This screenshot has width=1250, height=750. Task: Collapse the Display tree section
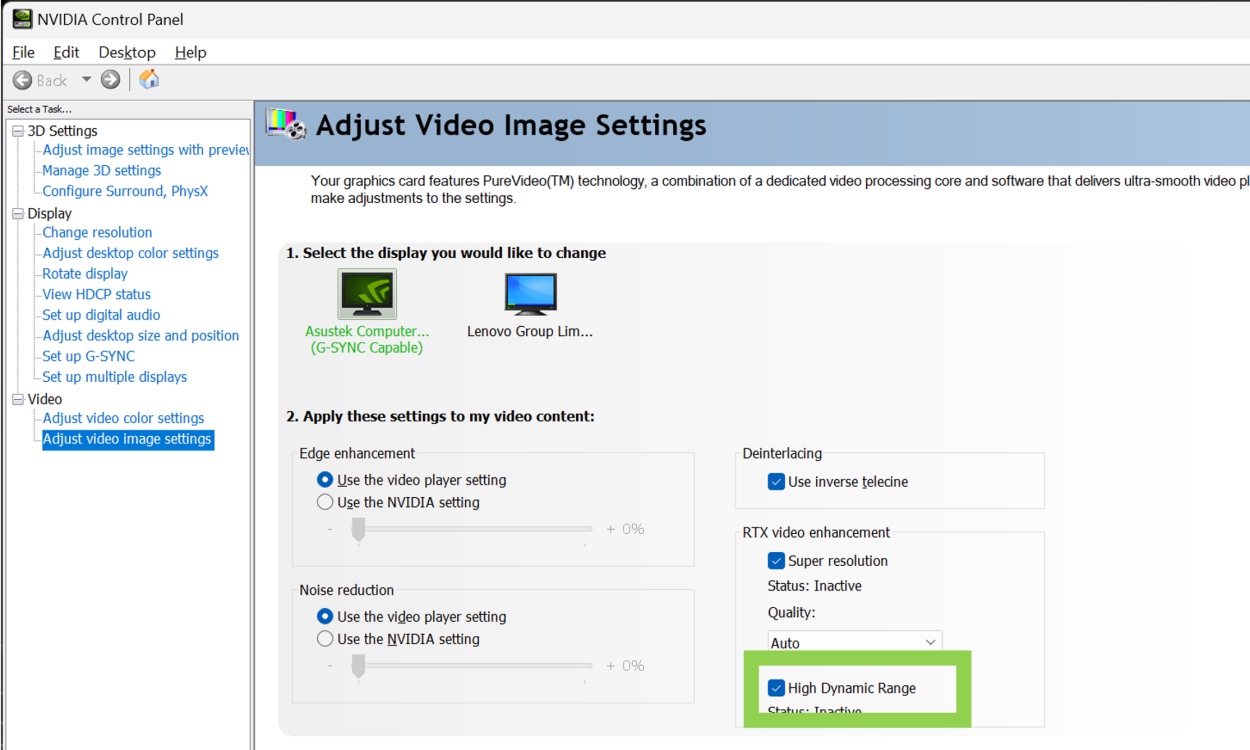[x=18, y=213]
